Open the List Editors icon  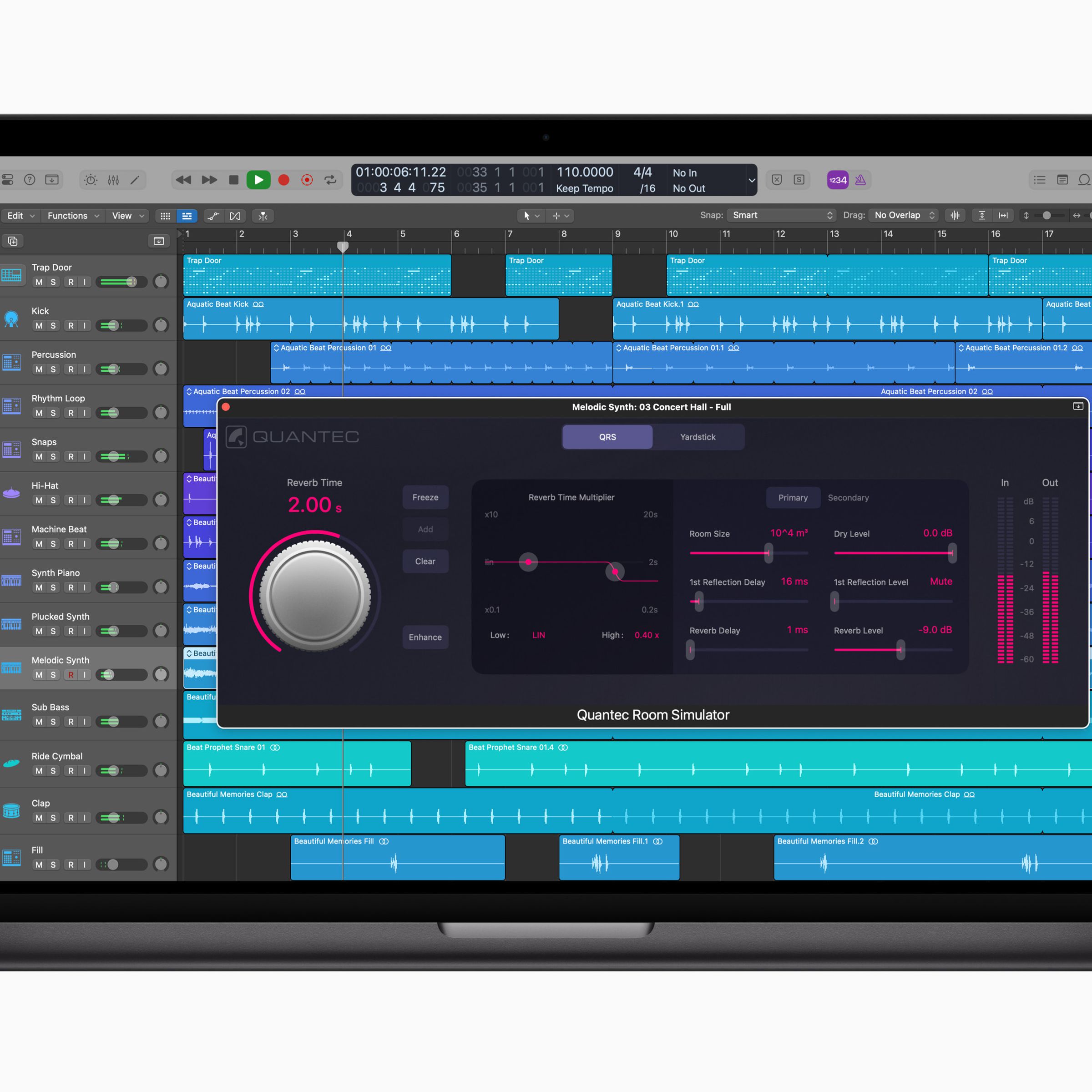[1039, 180]
